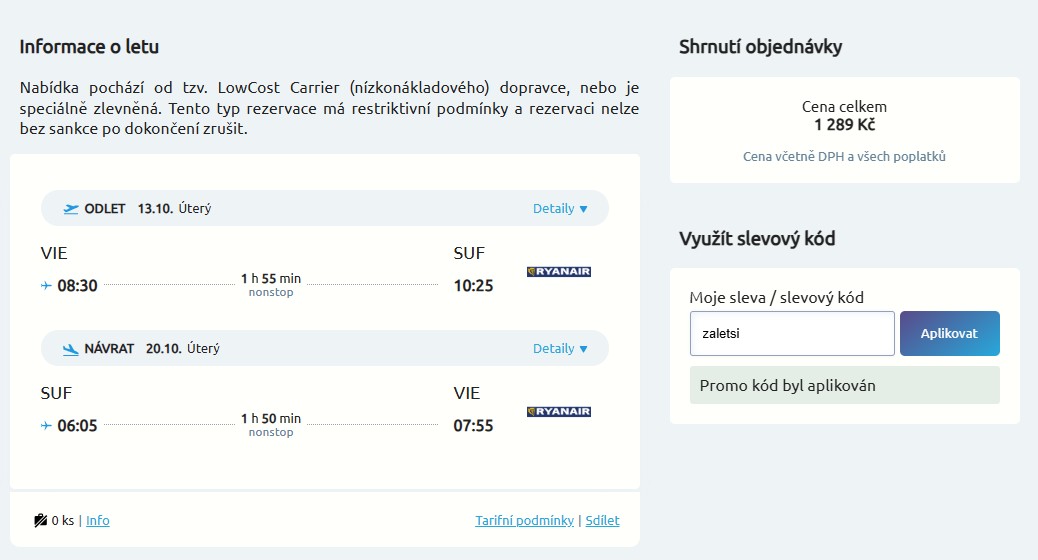The height and width of the screenshot is (560, 1038).
Task: Click the arrow next to return Detaily
Action: [583, 350]
